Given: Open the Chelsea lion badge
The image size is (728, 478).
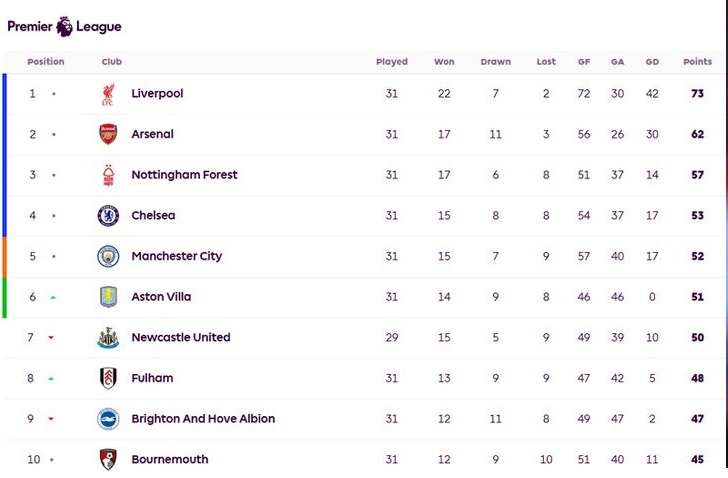Looking at the screenshot, I should point(108,216).
